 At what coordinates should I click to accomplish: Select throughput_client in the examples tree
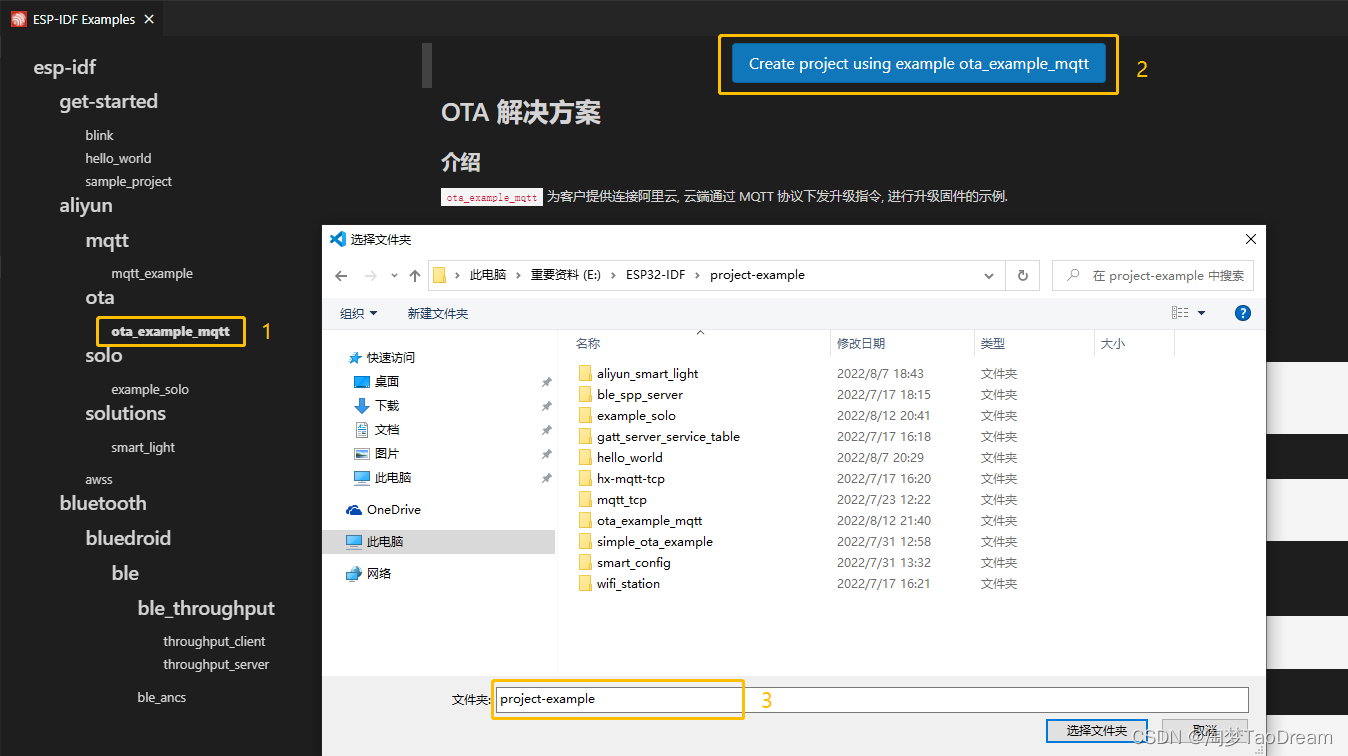point(214,641)
